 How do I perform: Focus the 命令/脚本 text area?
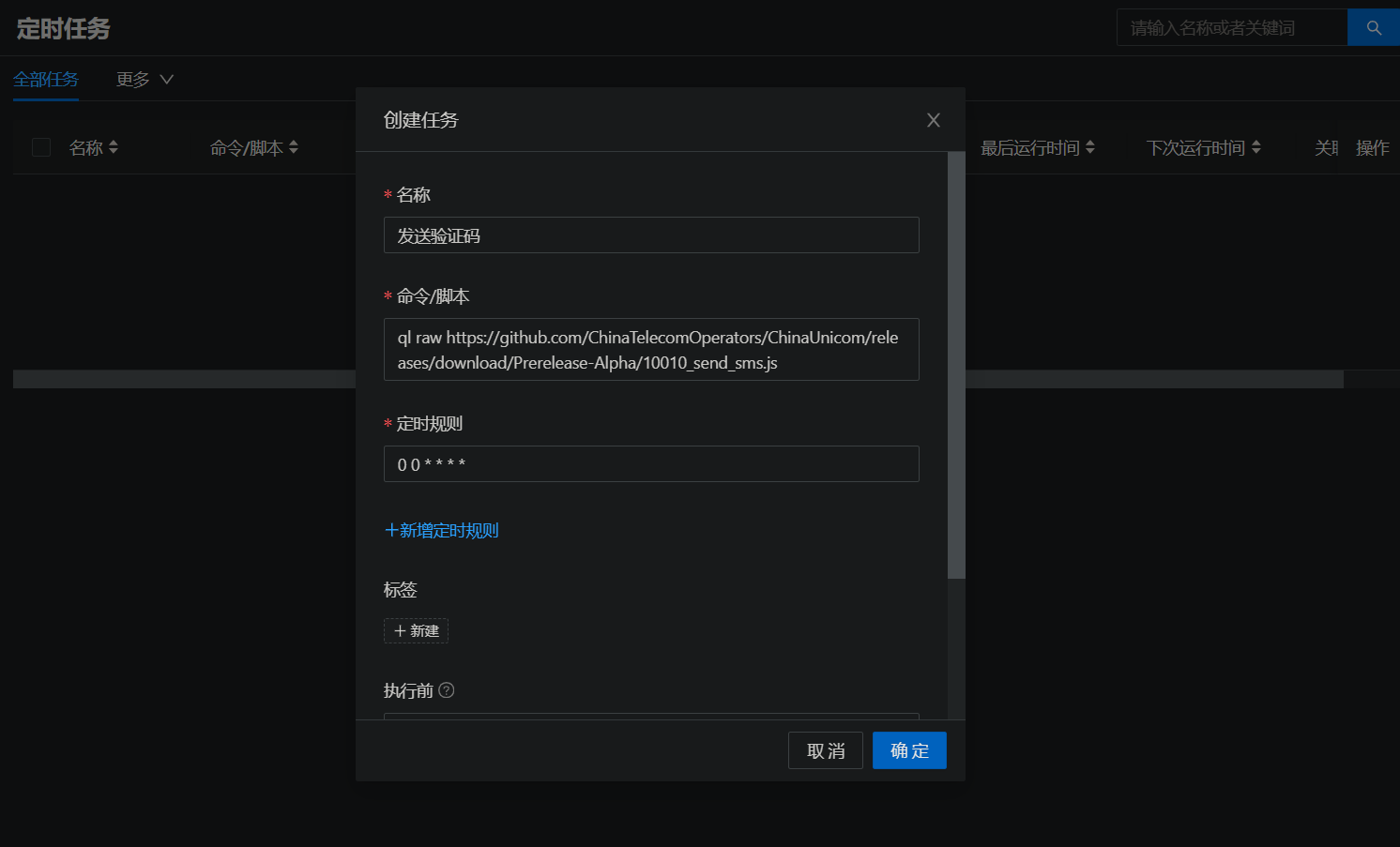(651, 350)
